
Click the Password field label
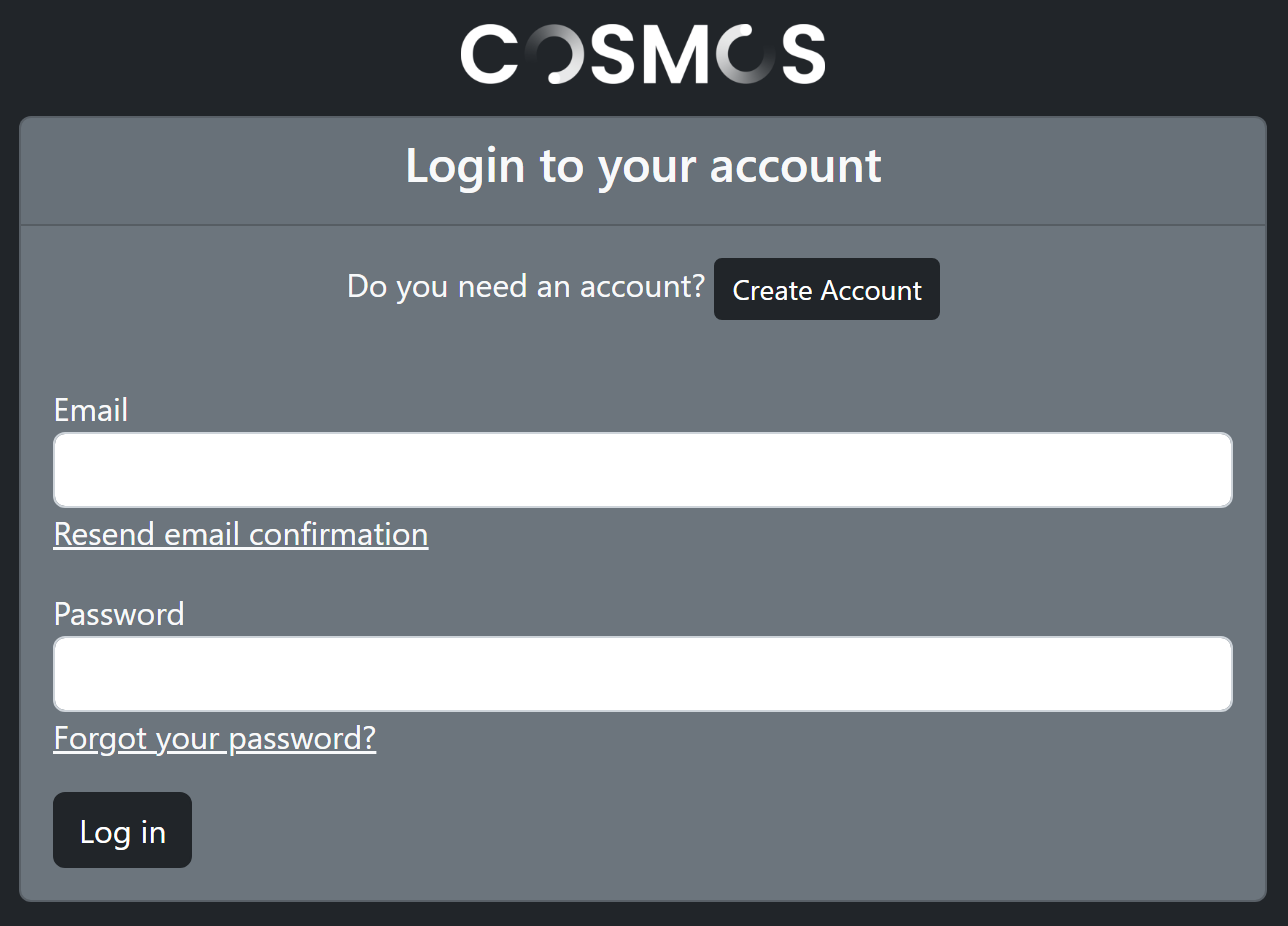click(x=119, y=614)
